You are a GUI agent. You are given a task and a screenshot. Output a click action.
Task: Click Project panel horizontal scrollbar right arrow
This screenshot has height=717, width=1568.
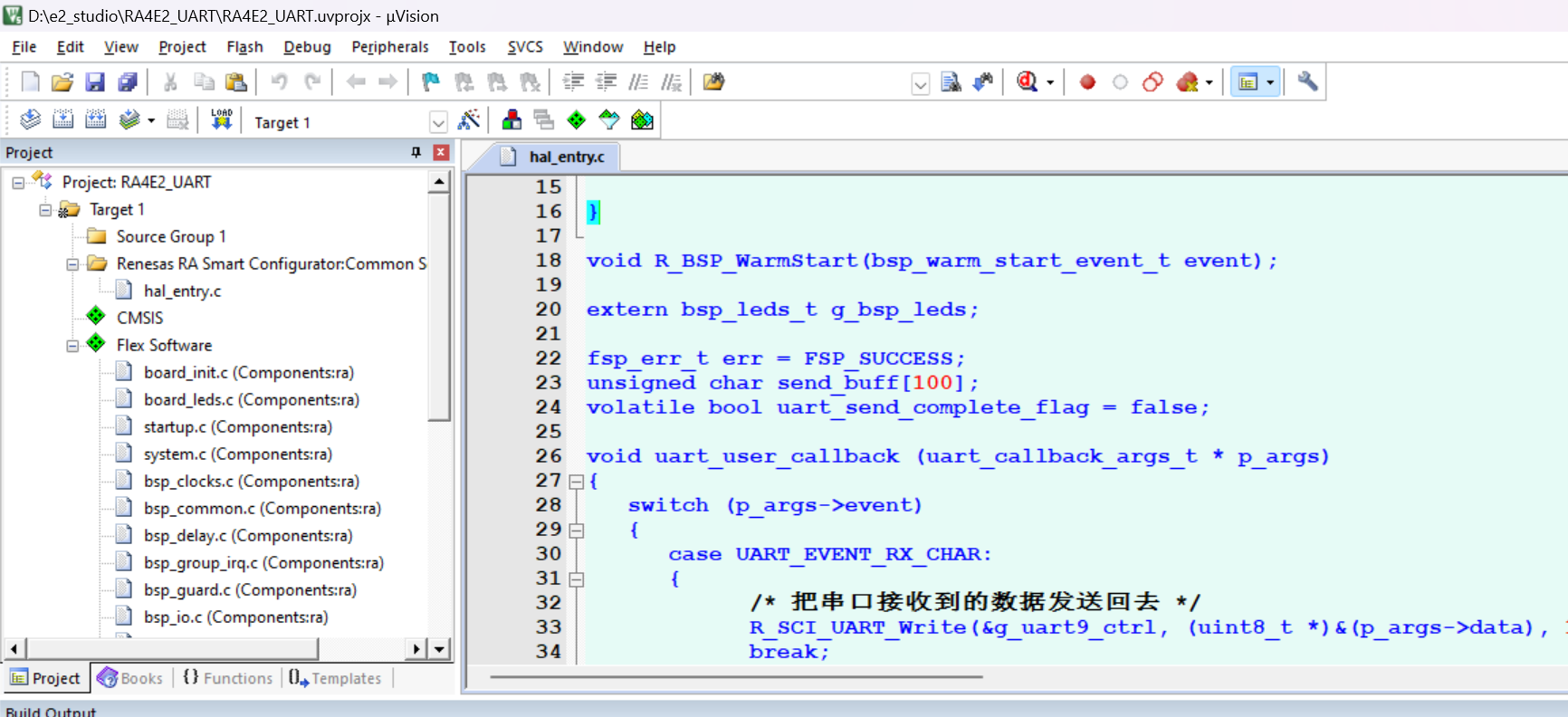[416, 648]
